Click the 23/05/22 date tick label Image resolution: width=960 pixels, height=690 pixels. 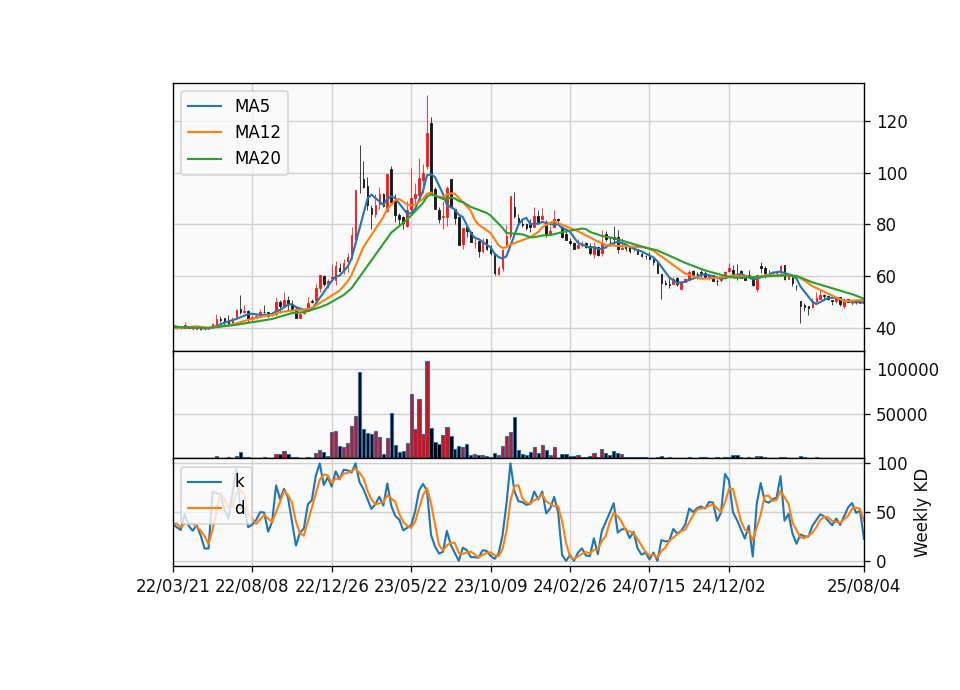tap(411, 587)
